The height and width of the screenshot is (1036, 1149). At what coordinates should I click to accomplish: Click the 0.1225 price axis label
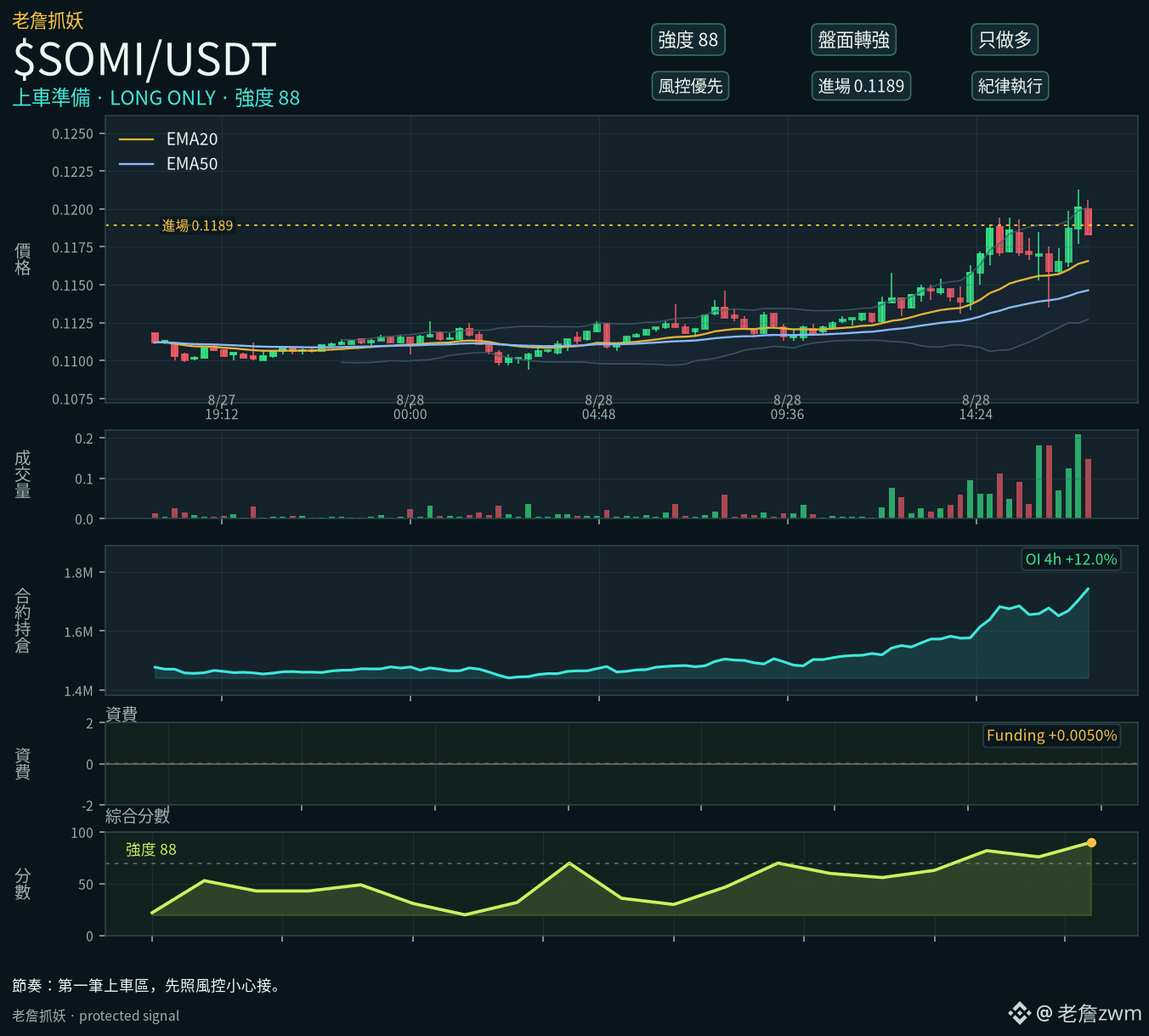[73, 172]
